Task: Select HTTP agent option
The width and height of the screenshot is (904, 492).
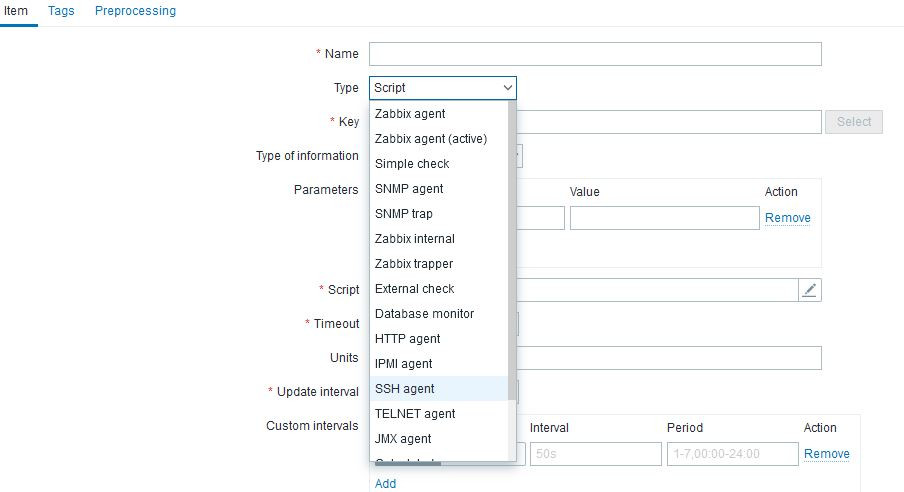Action: 408,339
